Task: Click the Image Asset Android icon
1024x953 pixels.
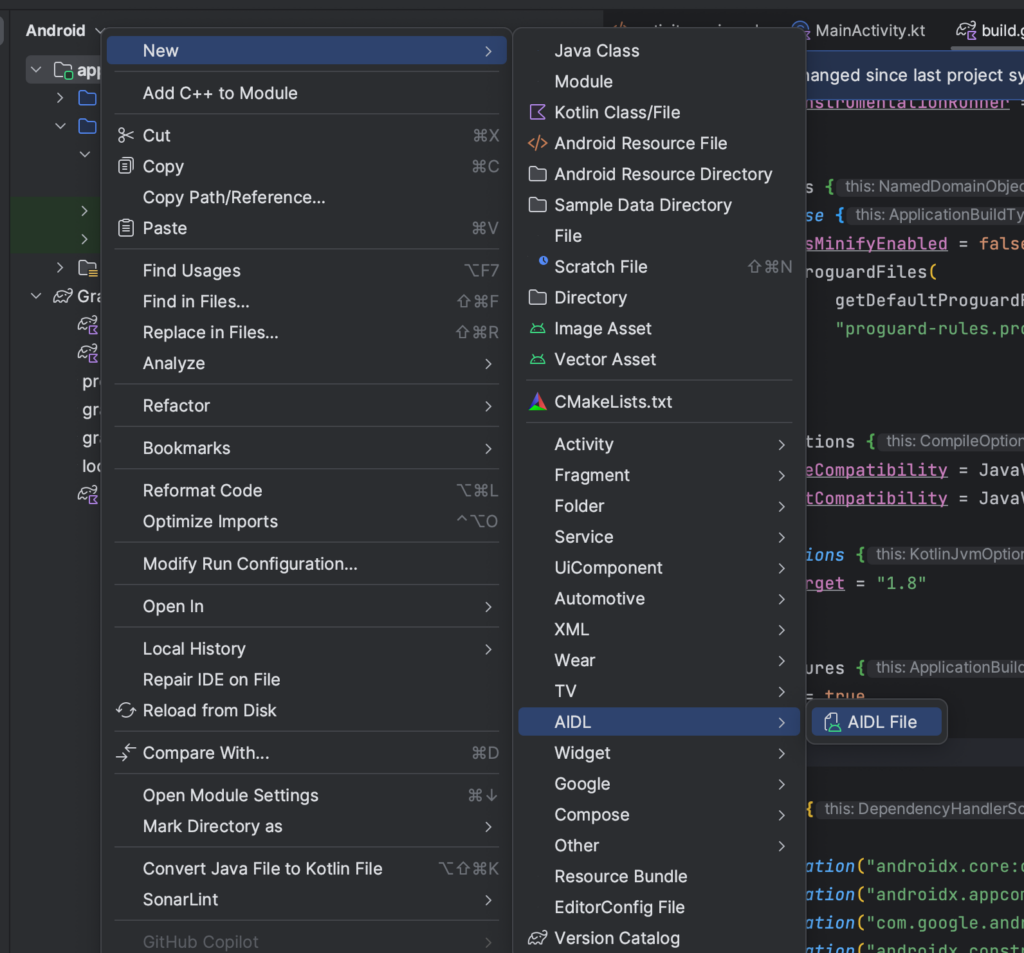Action: [x=537, y=329]
